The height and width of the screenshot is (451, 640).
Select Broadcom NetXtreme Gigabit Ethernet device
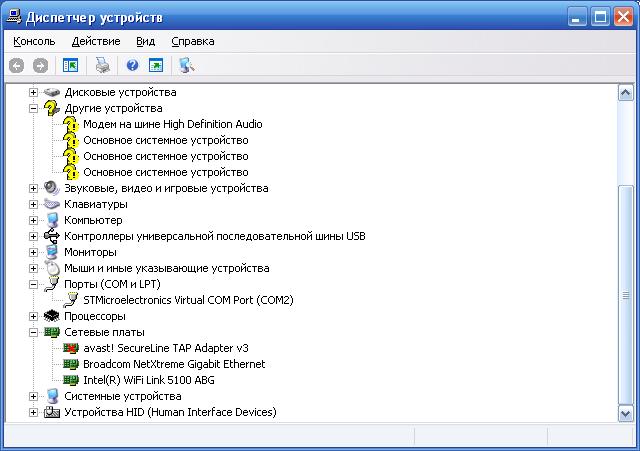coord(174,364)
